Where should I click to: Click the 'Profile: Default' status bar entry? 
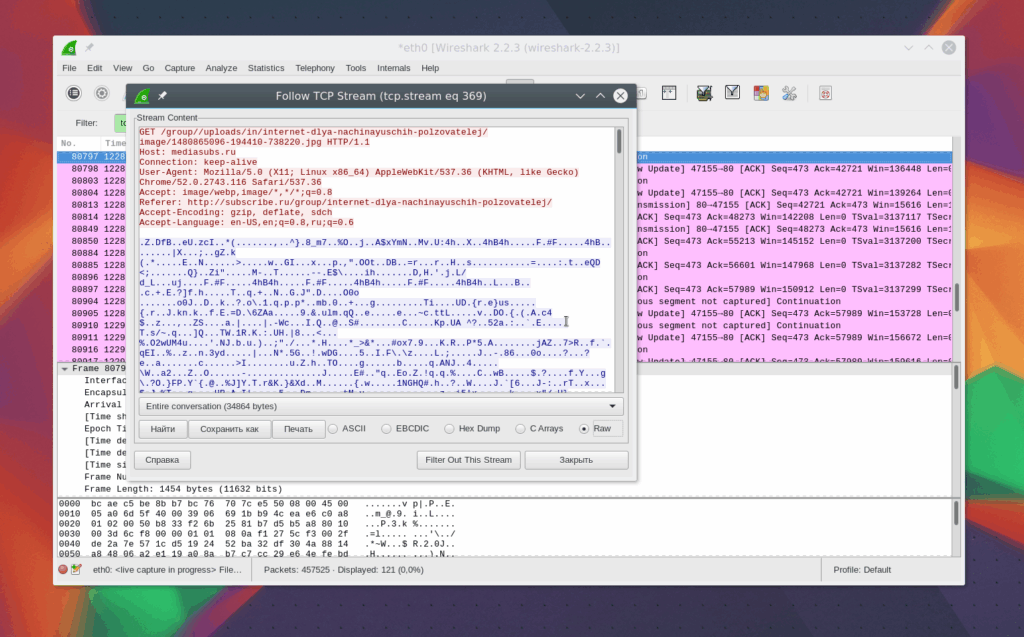862,570
